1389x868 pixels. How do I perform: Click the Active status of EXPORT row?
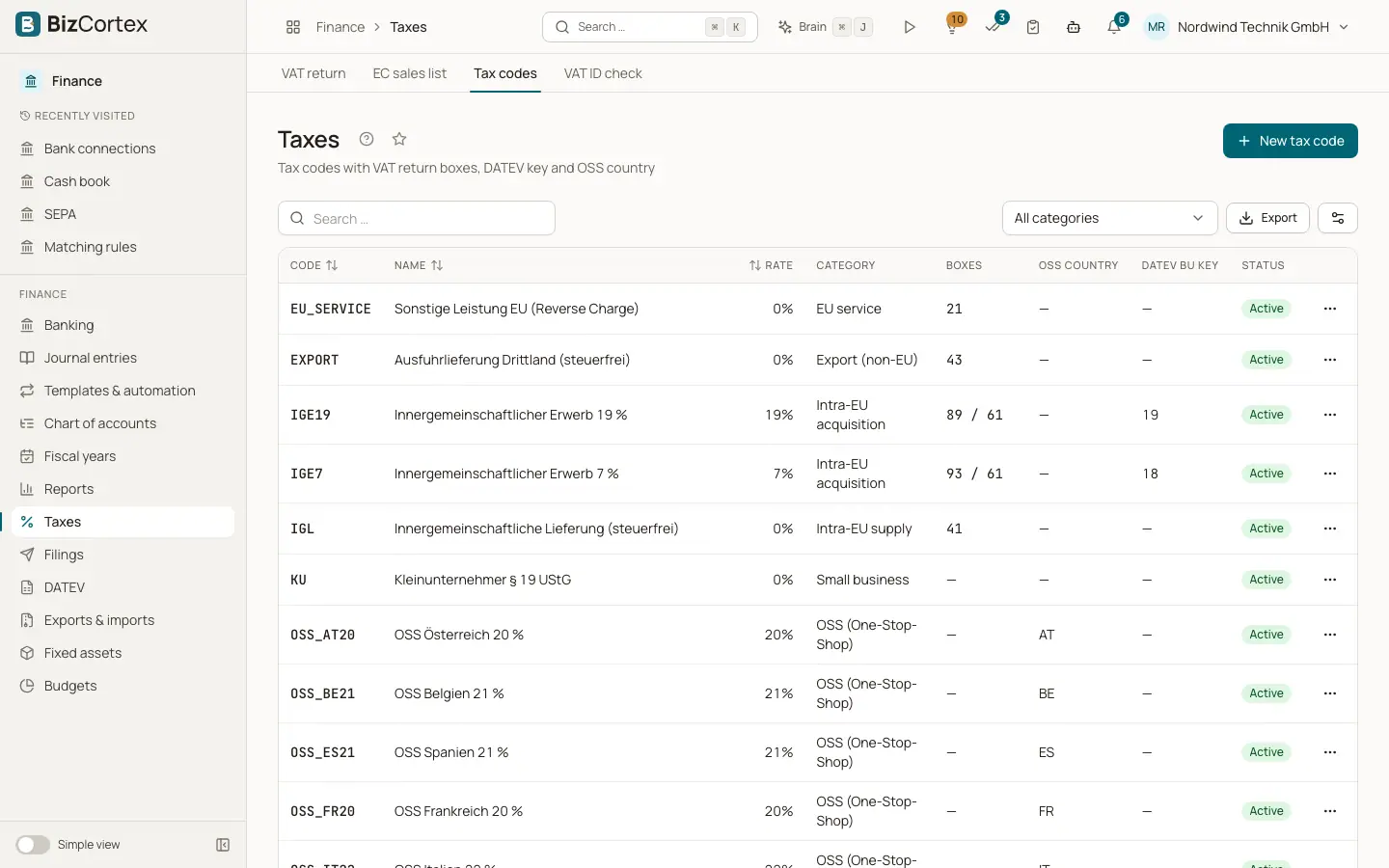(1266, 360)
